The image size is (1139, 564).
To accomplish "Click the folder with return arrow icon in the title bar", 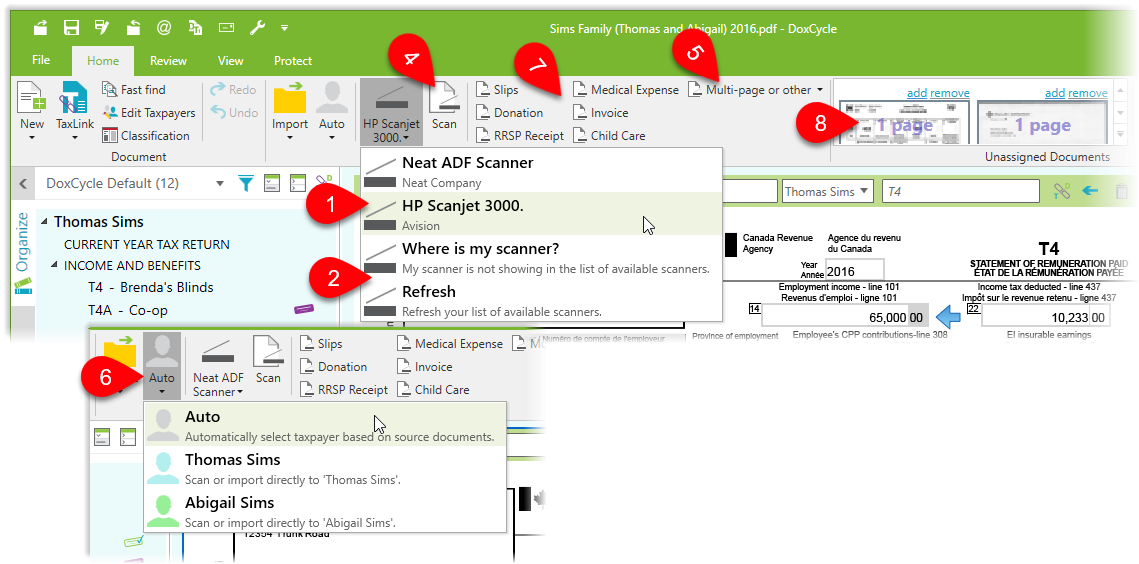I will 134,28.
